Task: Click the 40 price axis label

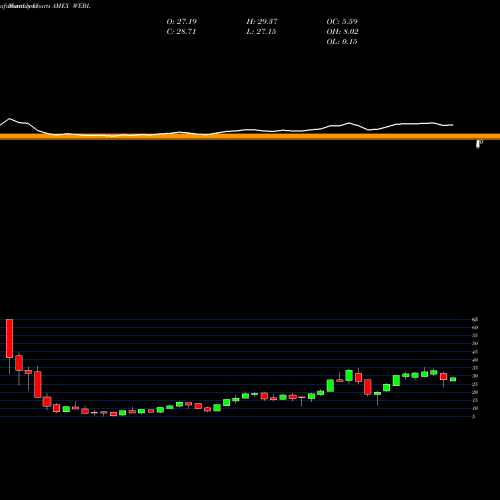Action: point(475,360)
